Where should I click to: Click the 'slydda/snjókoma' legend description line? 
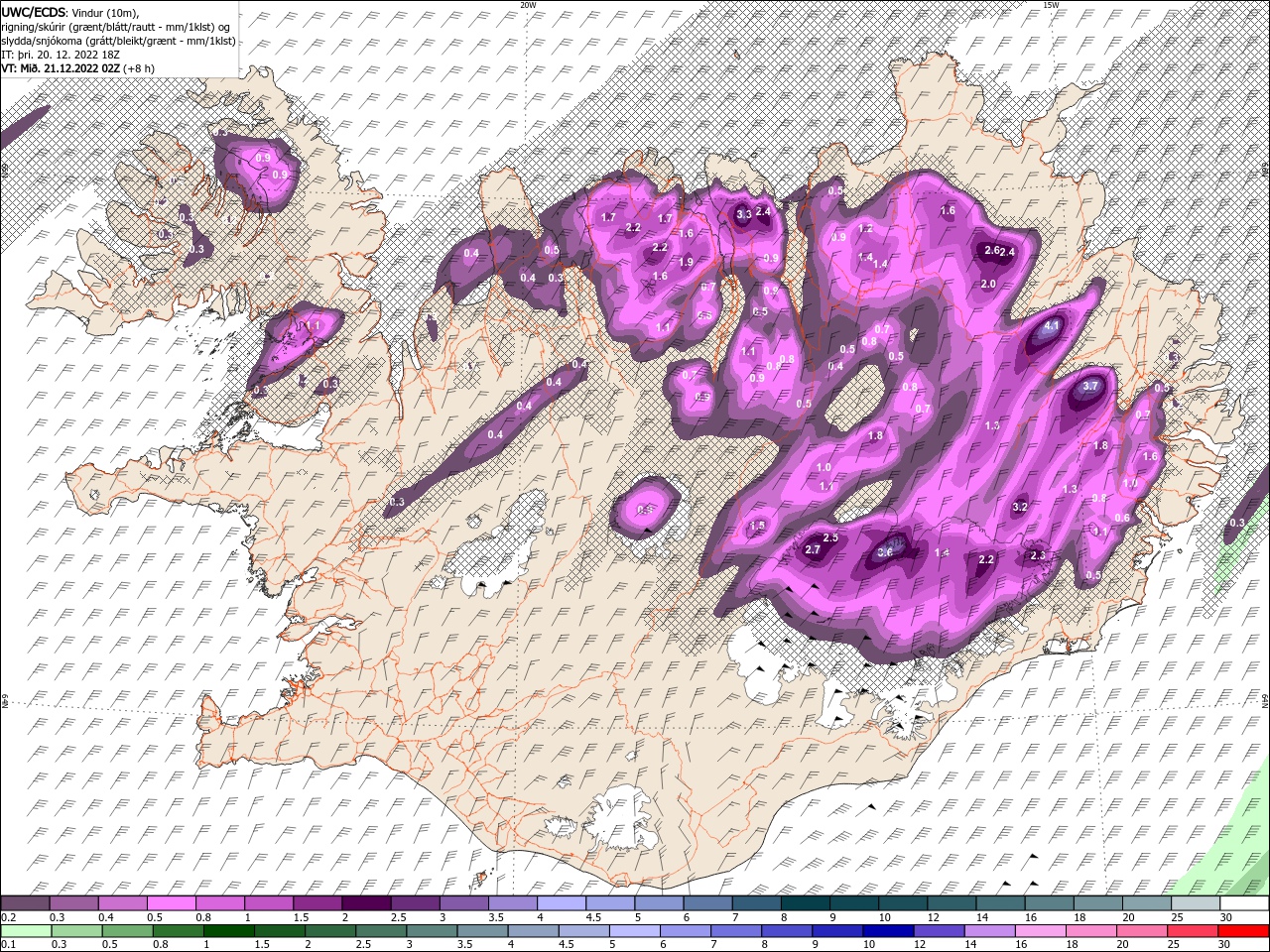pos(118,40)
